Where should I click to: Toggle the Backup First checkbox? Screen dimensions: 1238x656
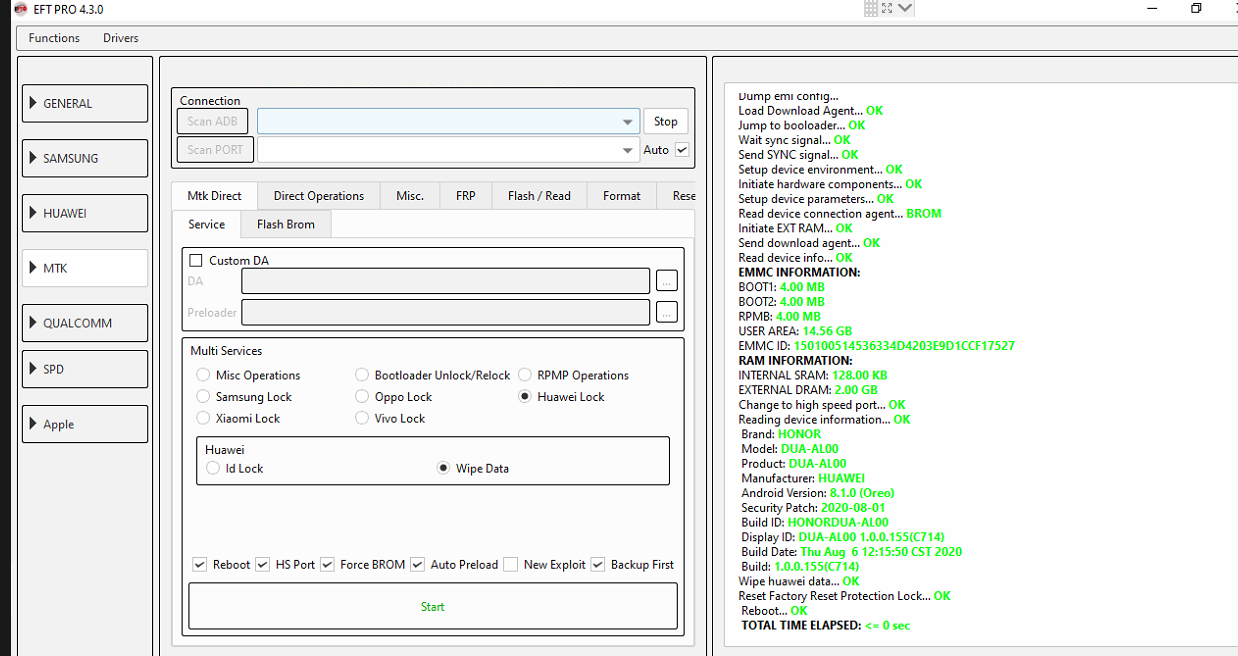(598, 565)
